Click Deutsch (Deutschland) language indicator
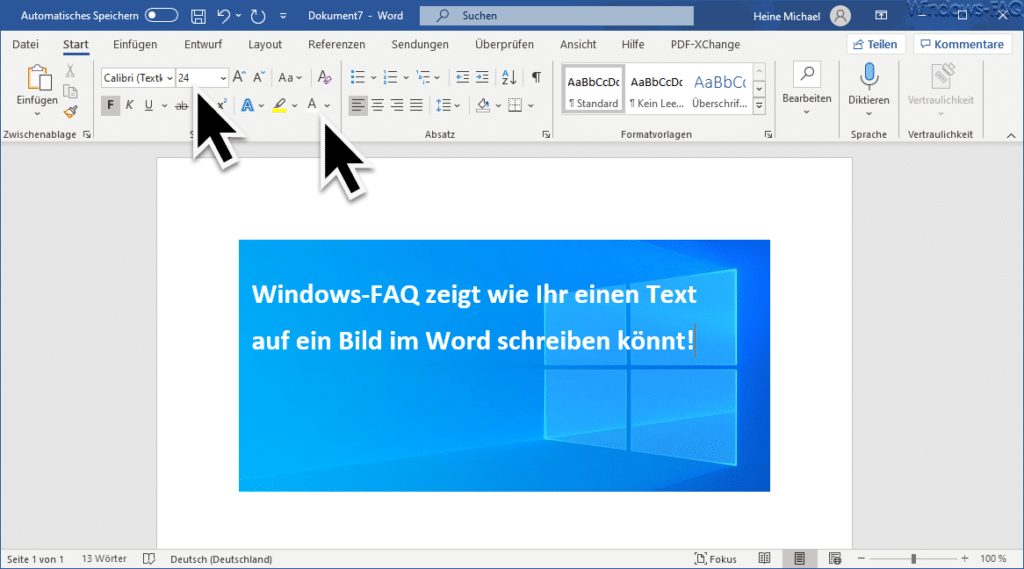This screenshot has width=1024, height=569. pos(221,559)
